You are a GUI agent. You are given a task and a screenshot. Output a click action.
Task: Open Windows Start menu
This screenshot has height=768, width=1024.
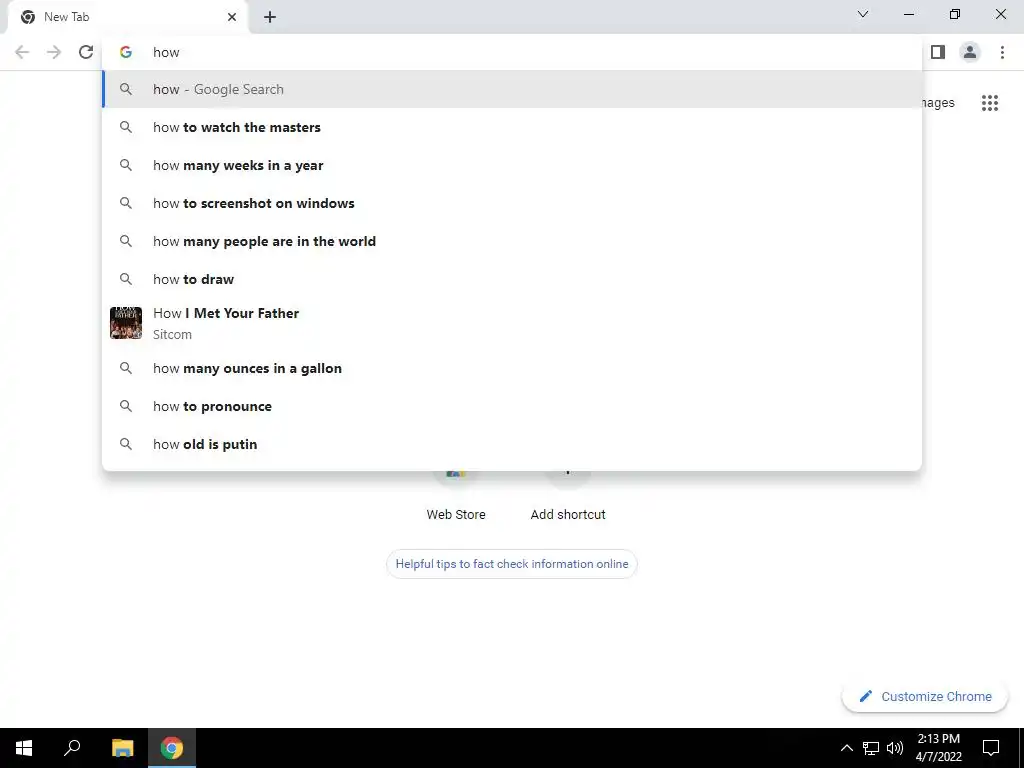(x=24, y=748)
